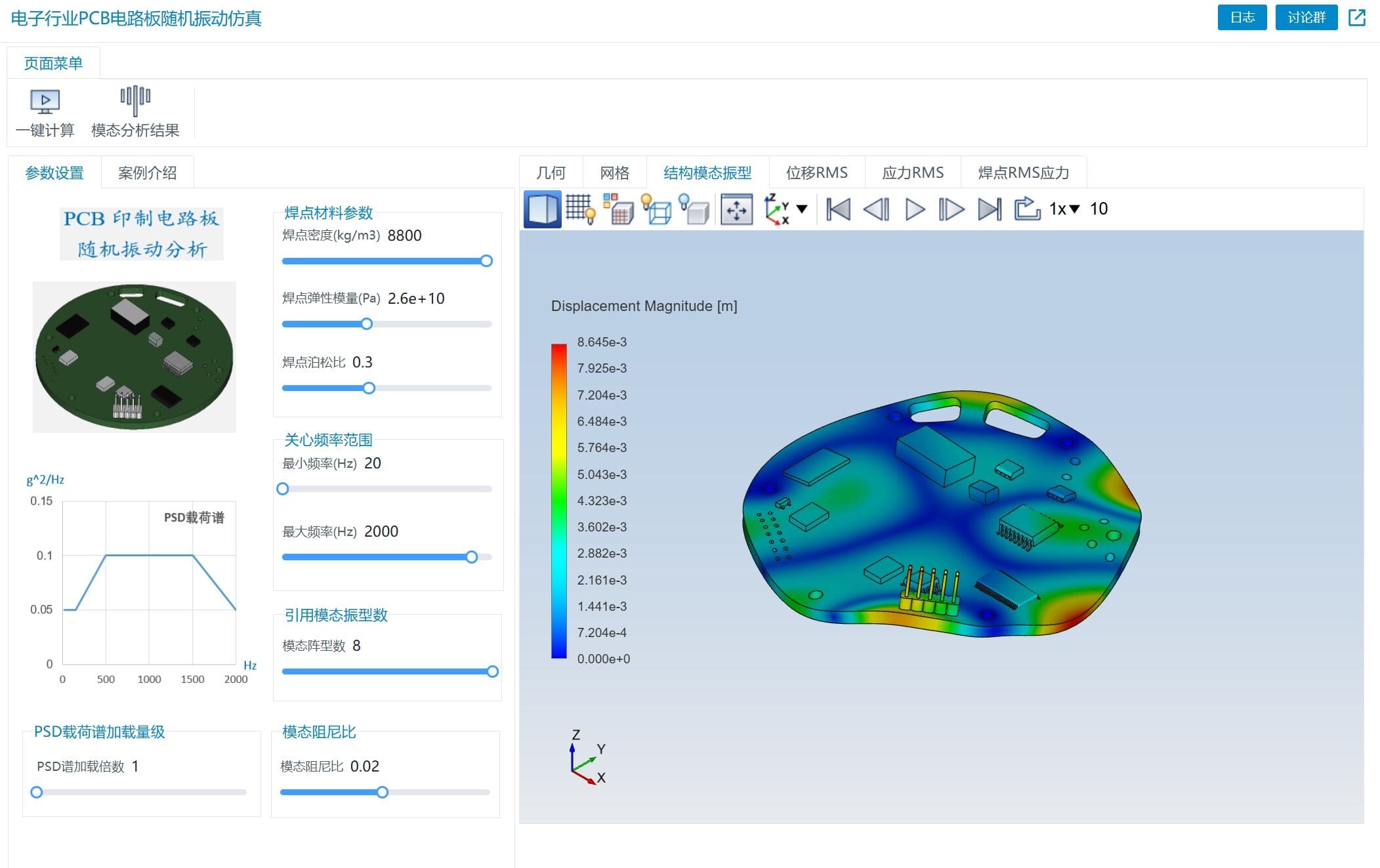Select the step forward playback icon
Screen dimensions: 1380x868
point(953,208)
